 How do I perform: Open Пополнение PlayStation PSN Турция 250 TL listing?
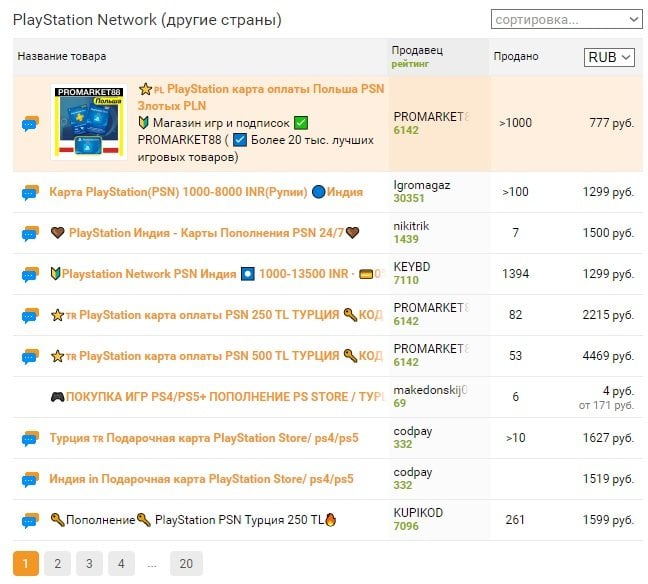193,520
